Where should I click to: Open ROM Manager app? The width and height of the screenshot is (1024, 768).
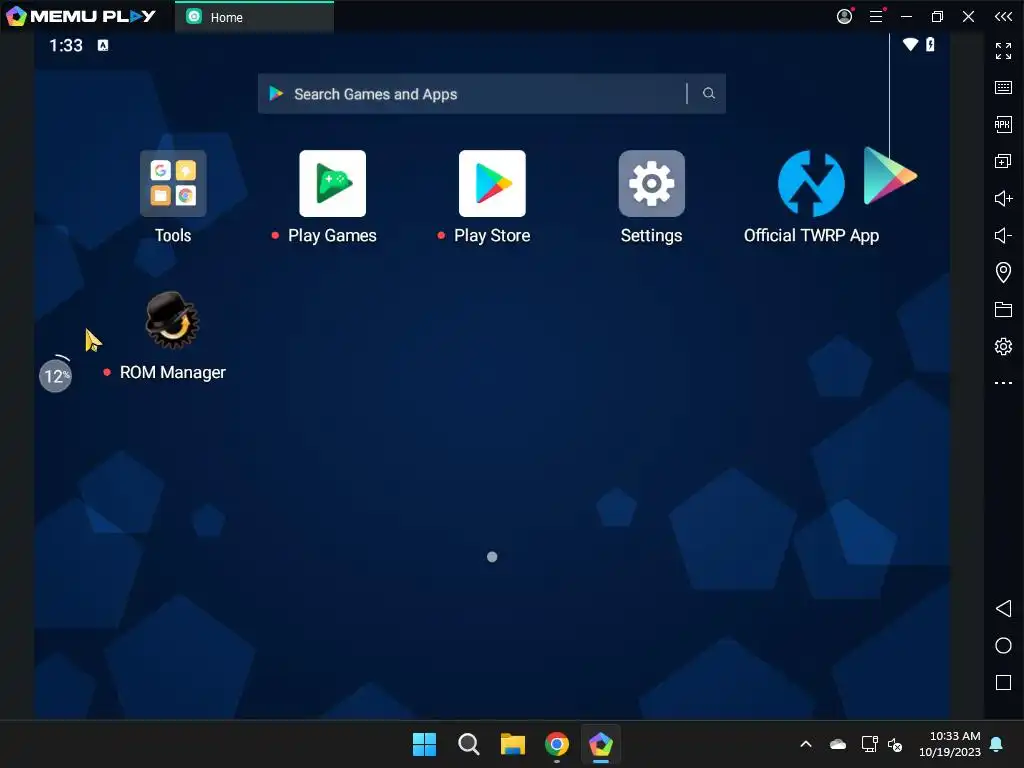tap(172, 320)
